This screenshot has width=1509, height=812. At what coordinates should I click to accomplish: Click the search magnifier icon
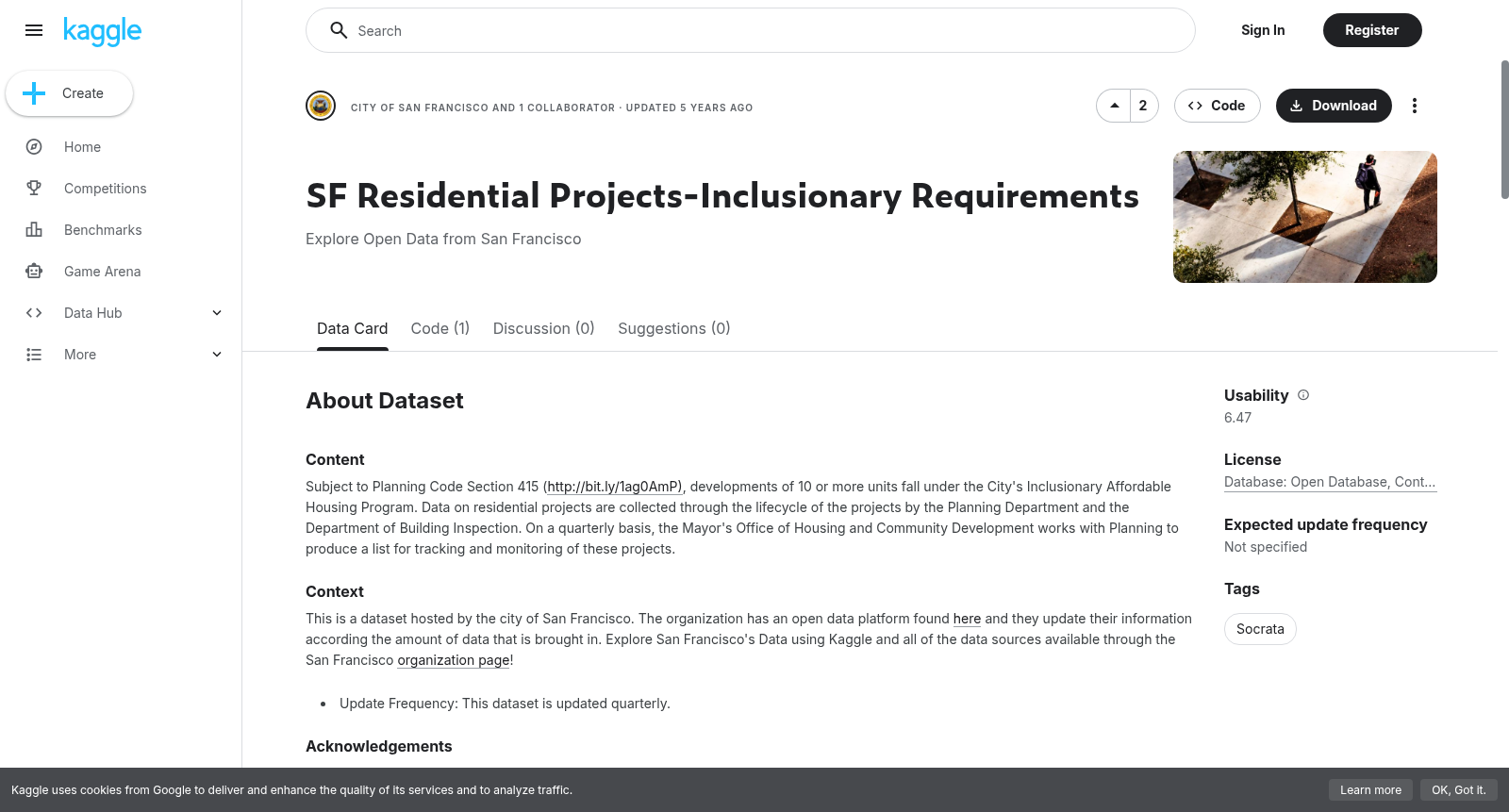pyautogui.click(x=339, y=30)
